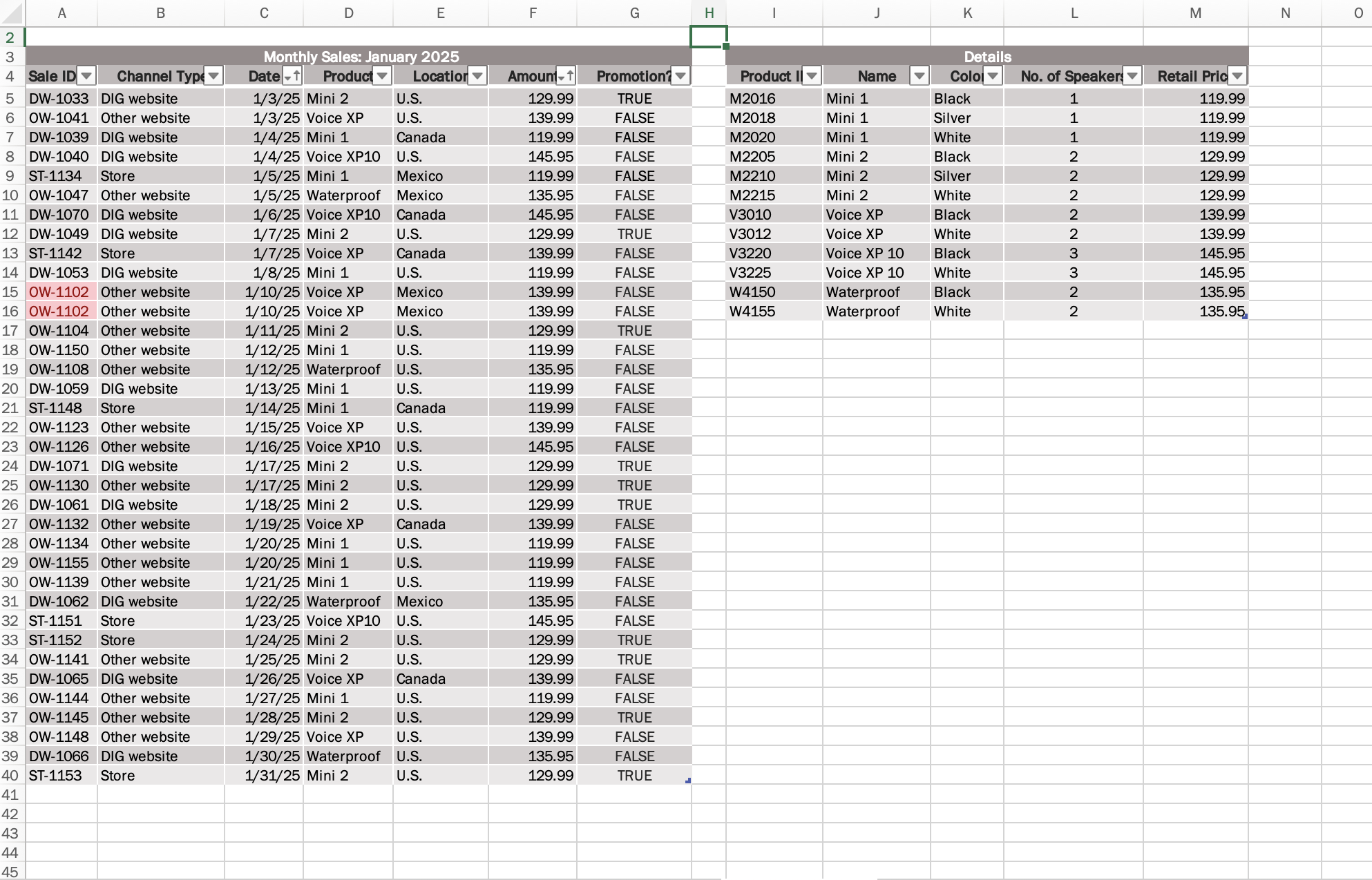The width and height of the screenshot is (1372, 880).
Task: Click the Color column filter button
Action: coord(993,76)
